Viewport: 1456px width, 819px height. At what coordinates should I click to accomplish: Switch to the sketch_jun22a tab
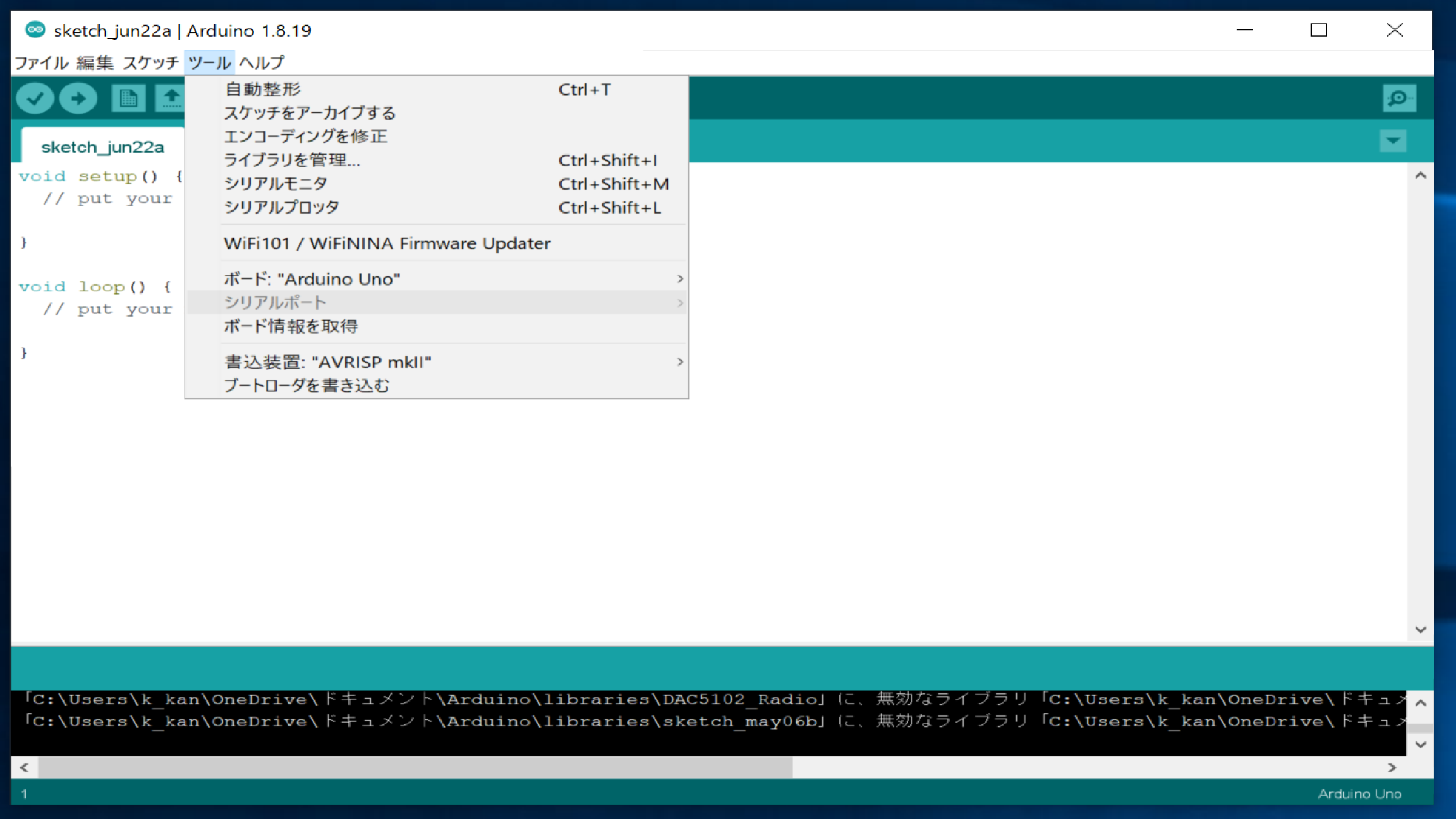coord(102,147)
